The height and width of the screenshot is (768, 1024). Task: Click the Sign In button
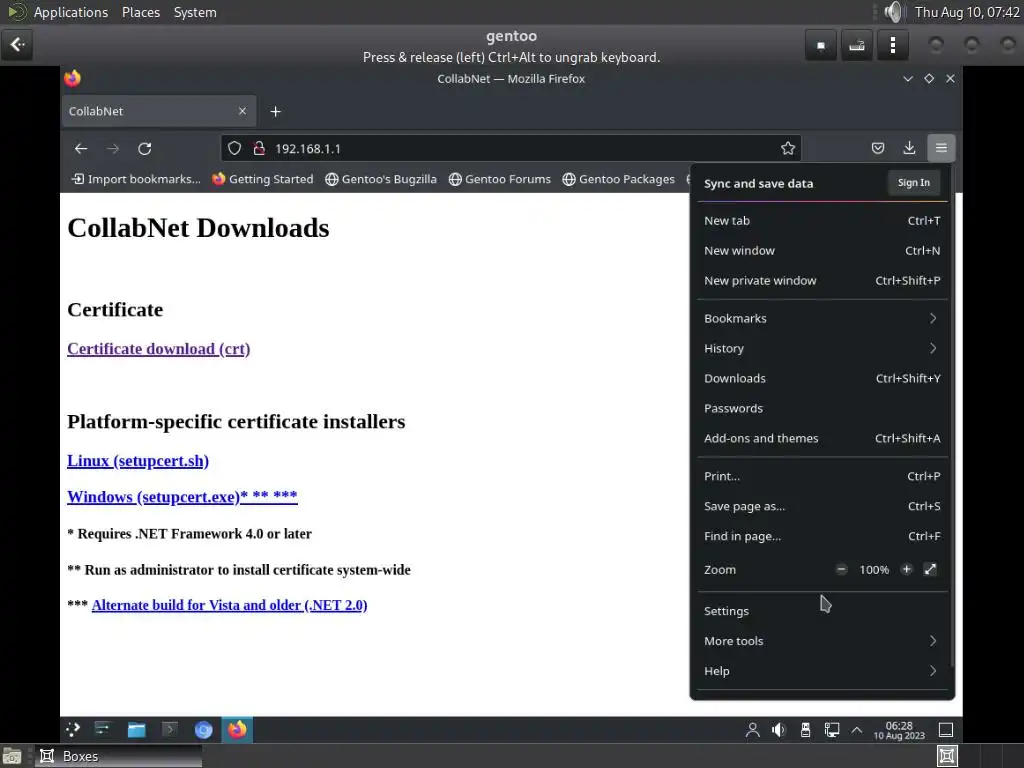coord(914,183)
